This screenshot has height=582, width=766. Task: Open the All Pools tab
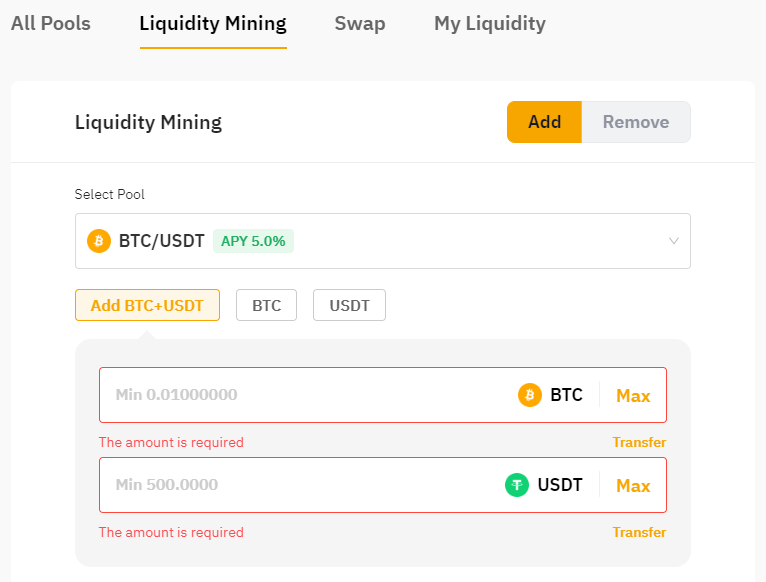point(51,23)
